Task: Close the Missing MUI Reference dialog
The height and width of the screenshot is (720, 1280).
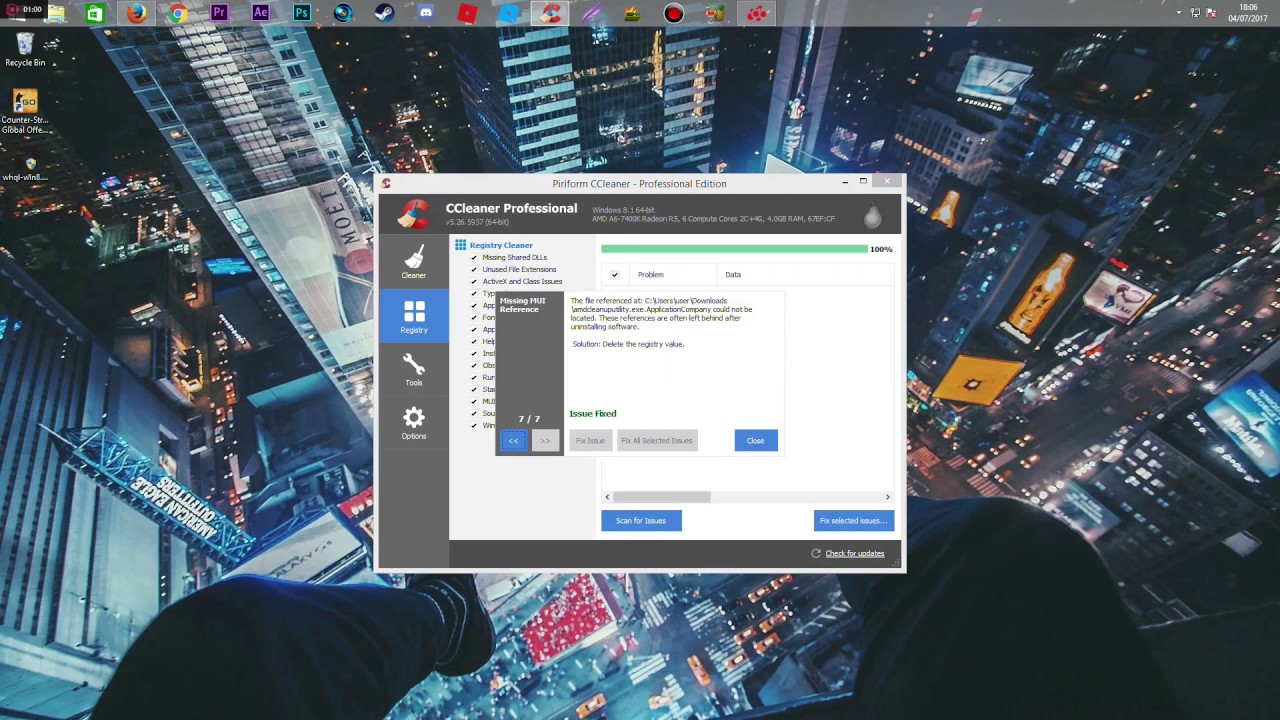Action: (x=755, y=440)
